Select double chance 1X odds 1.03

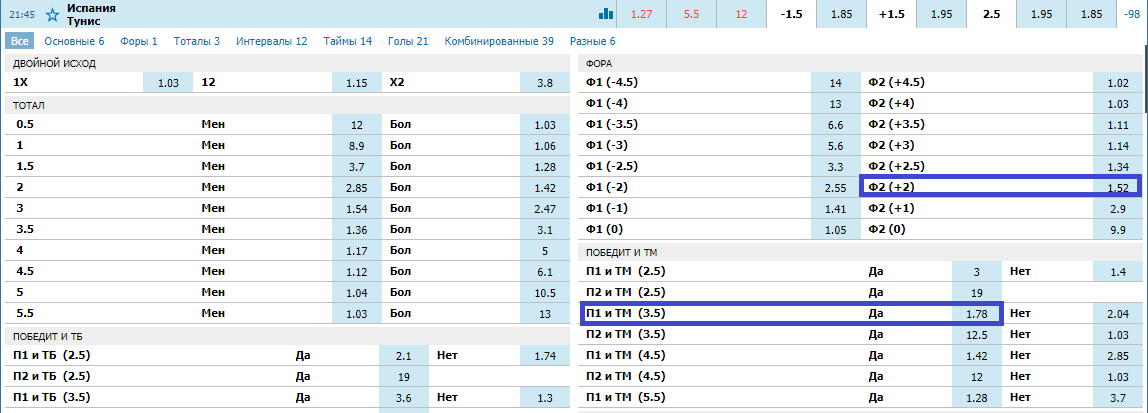[168, 83]
